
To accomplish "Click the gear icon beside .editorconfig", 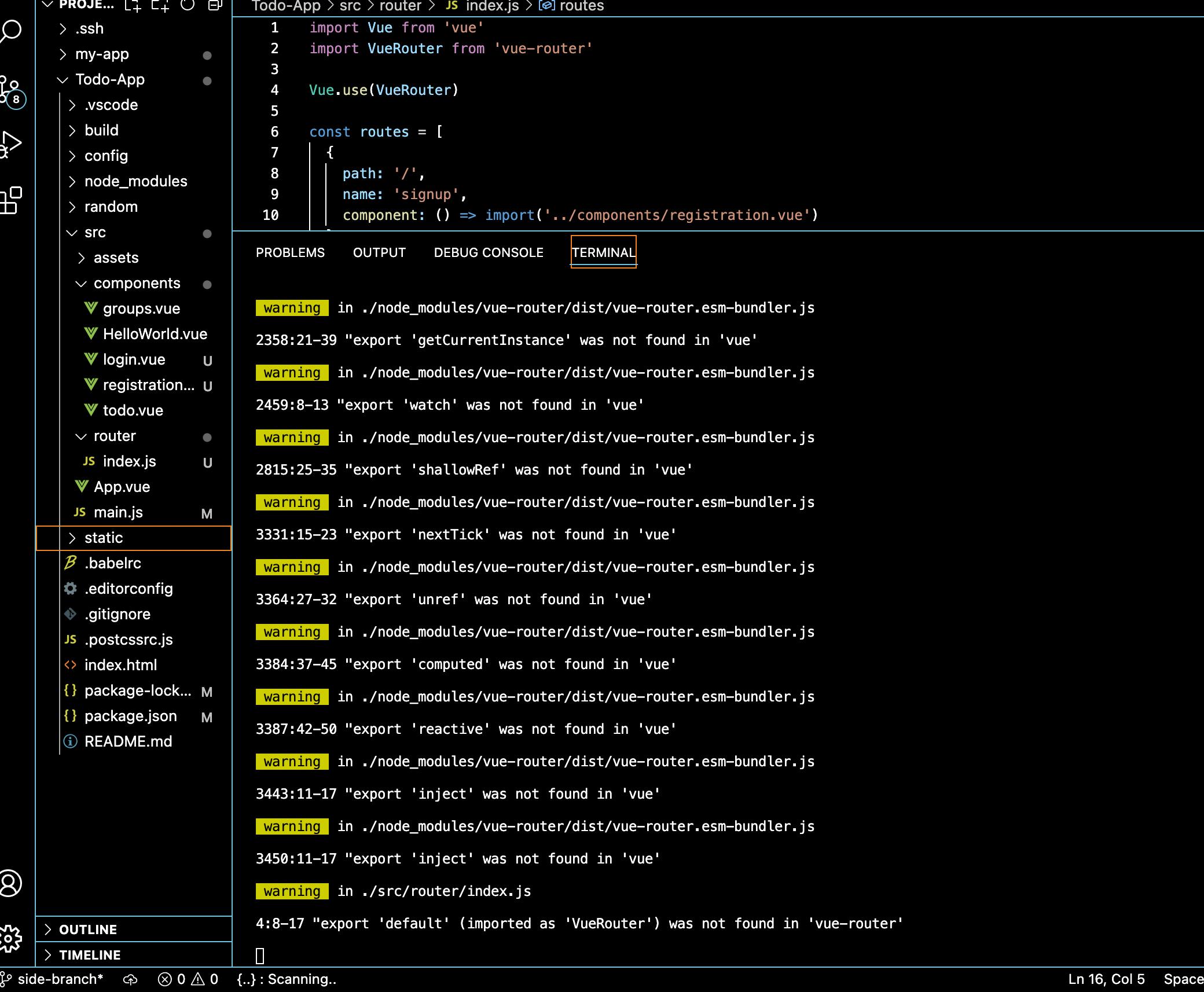I will 71,588.
